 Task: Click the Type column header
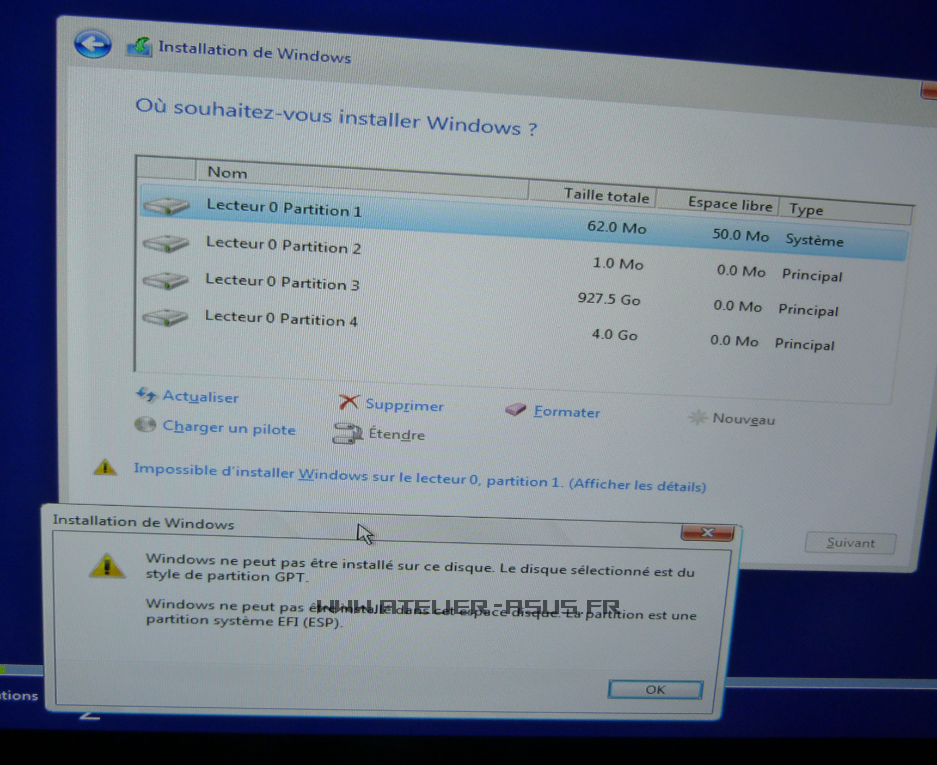coord(806,209)
